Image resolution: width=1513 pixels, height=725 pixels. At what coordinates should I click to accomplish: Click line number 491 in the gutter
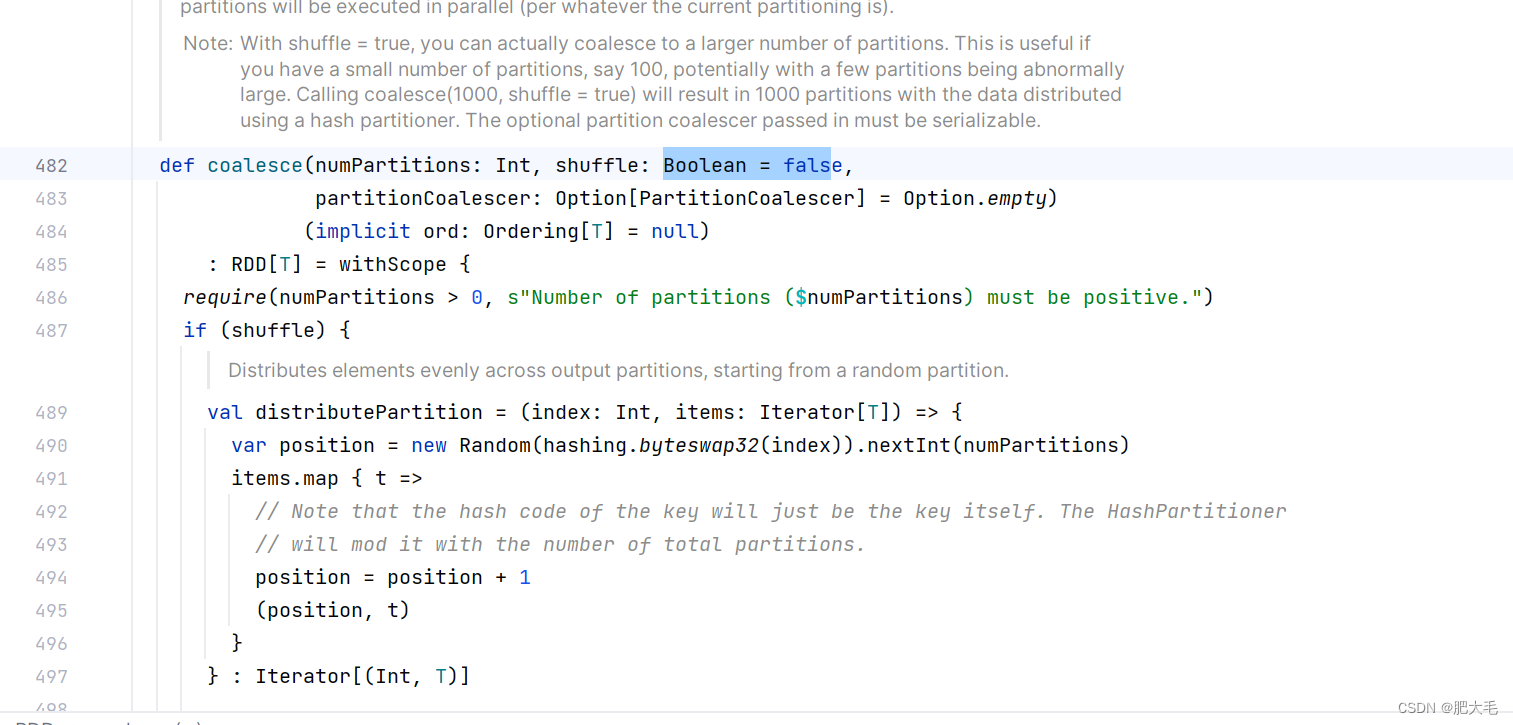(51, 479)
